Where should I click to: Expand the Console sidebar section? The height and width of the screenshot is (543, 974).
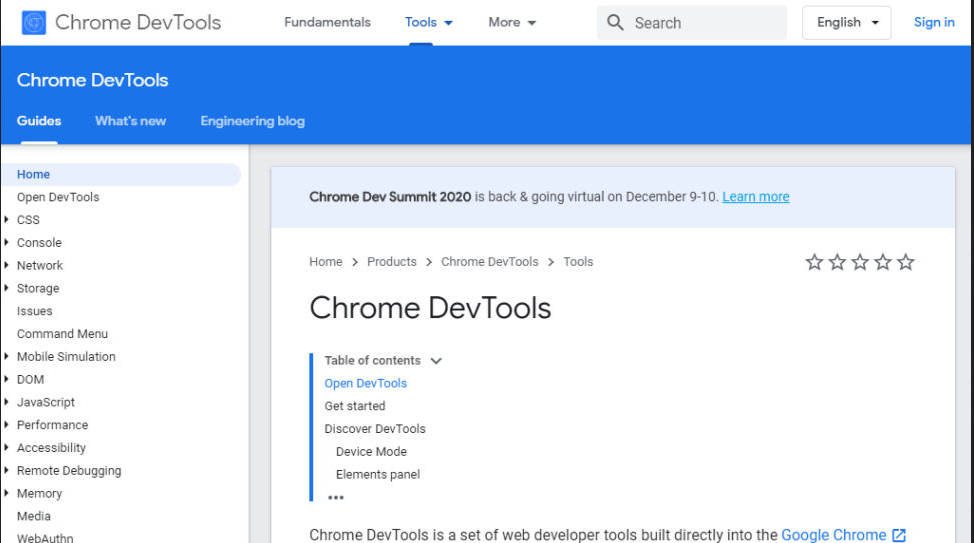(6, 242)
